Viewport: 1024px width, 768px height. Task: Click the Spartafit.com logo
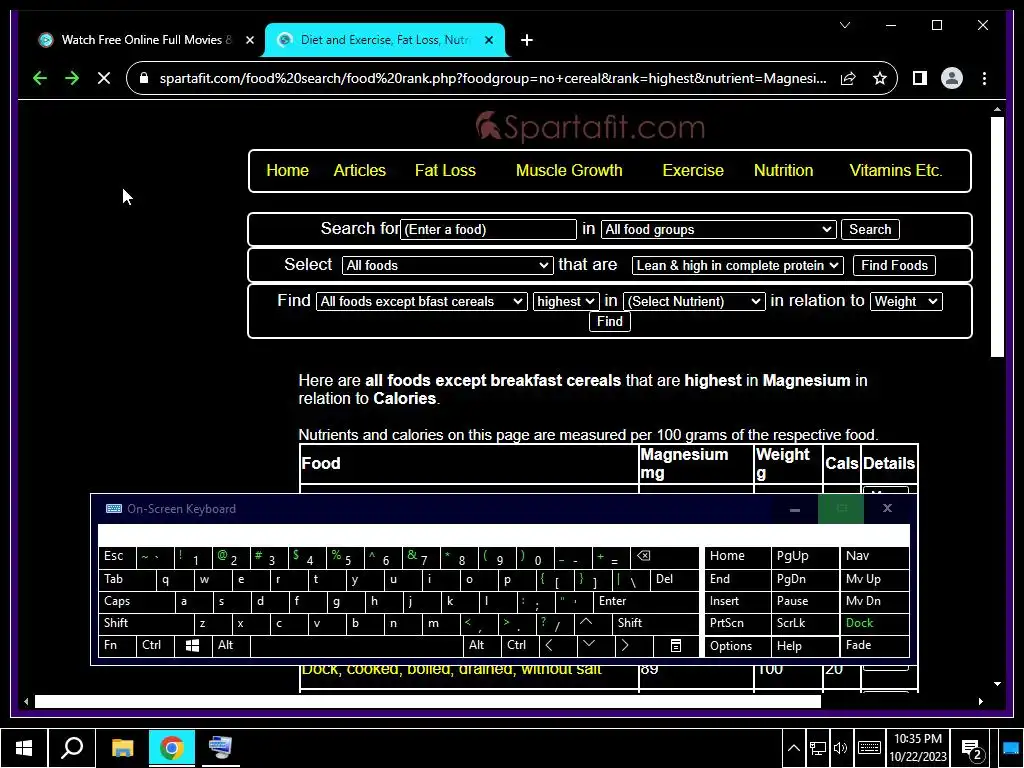[590, 127]
